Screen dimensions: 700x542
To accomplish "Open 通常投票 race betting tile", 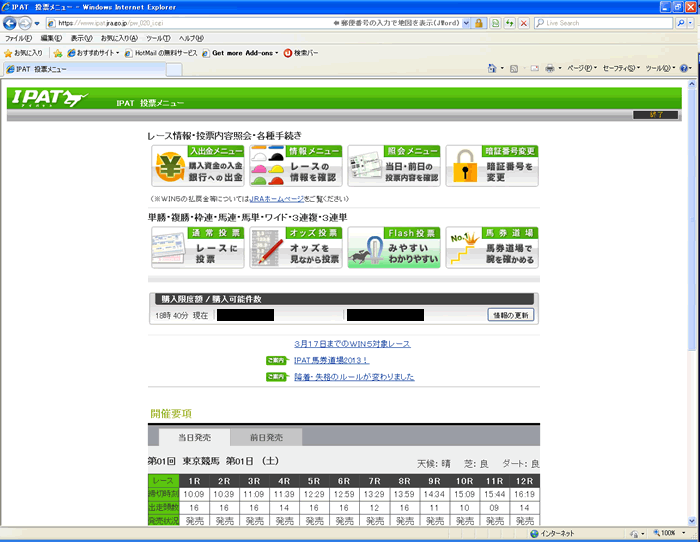I will tap(198, 247).
